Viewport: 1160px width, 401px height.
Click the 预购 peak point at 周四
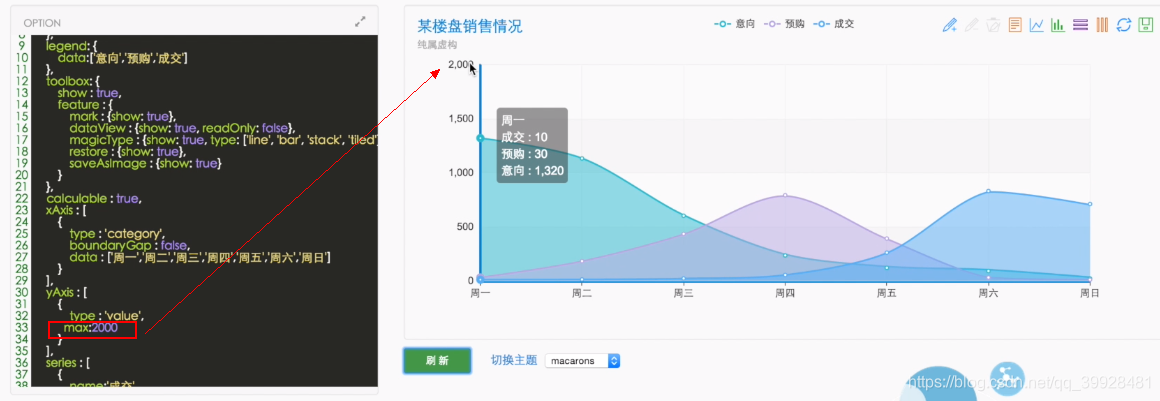point(785,195)
